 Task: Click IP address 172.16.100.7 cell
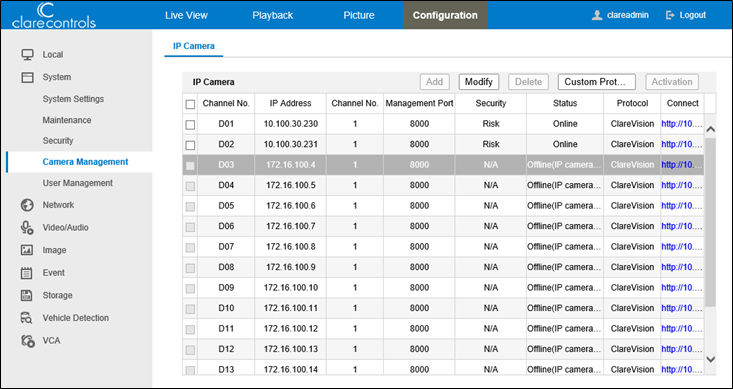tap(291, 226)
